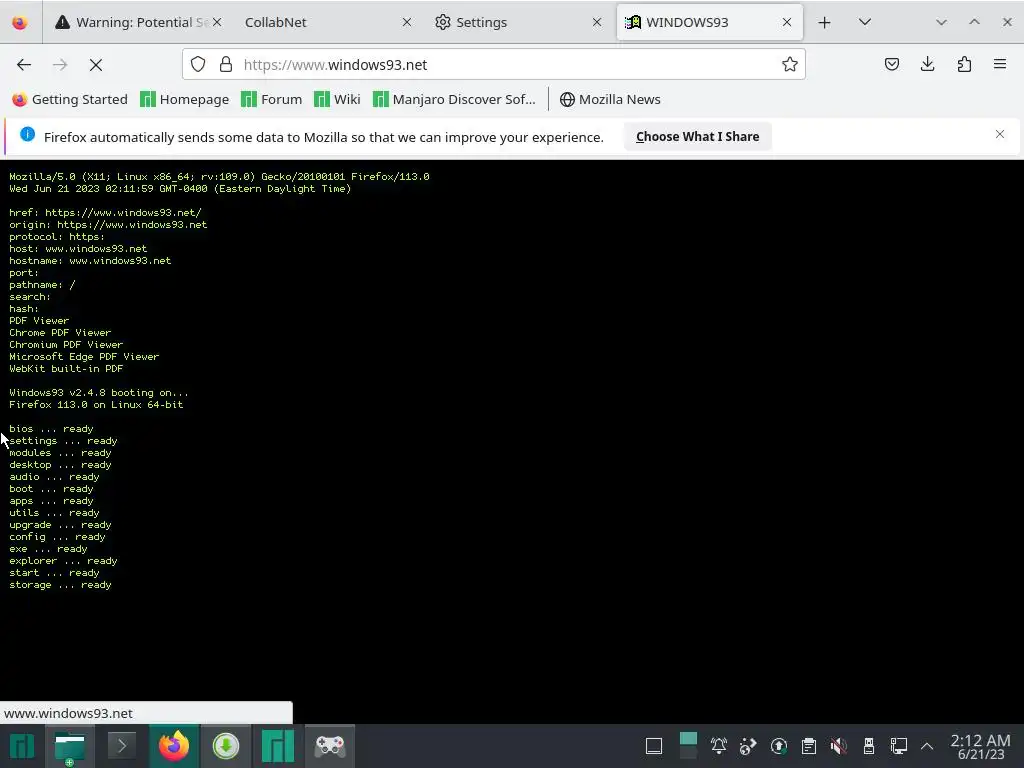Screen dimensions: 1024x768
Task: Open the Save to Pocket icon
Action: [891, 64]
